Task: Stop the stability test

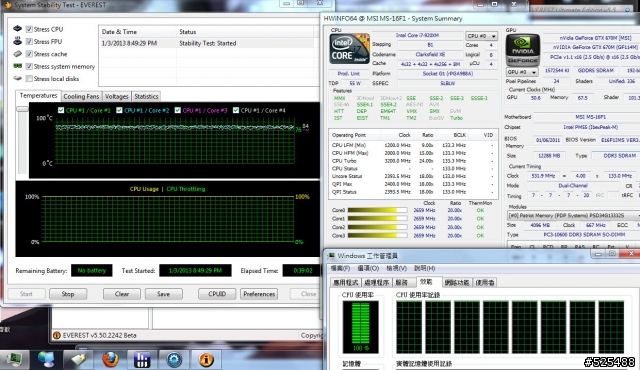Action: 68,294
